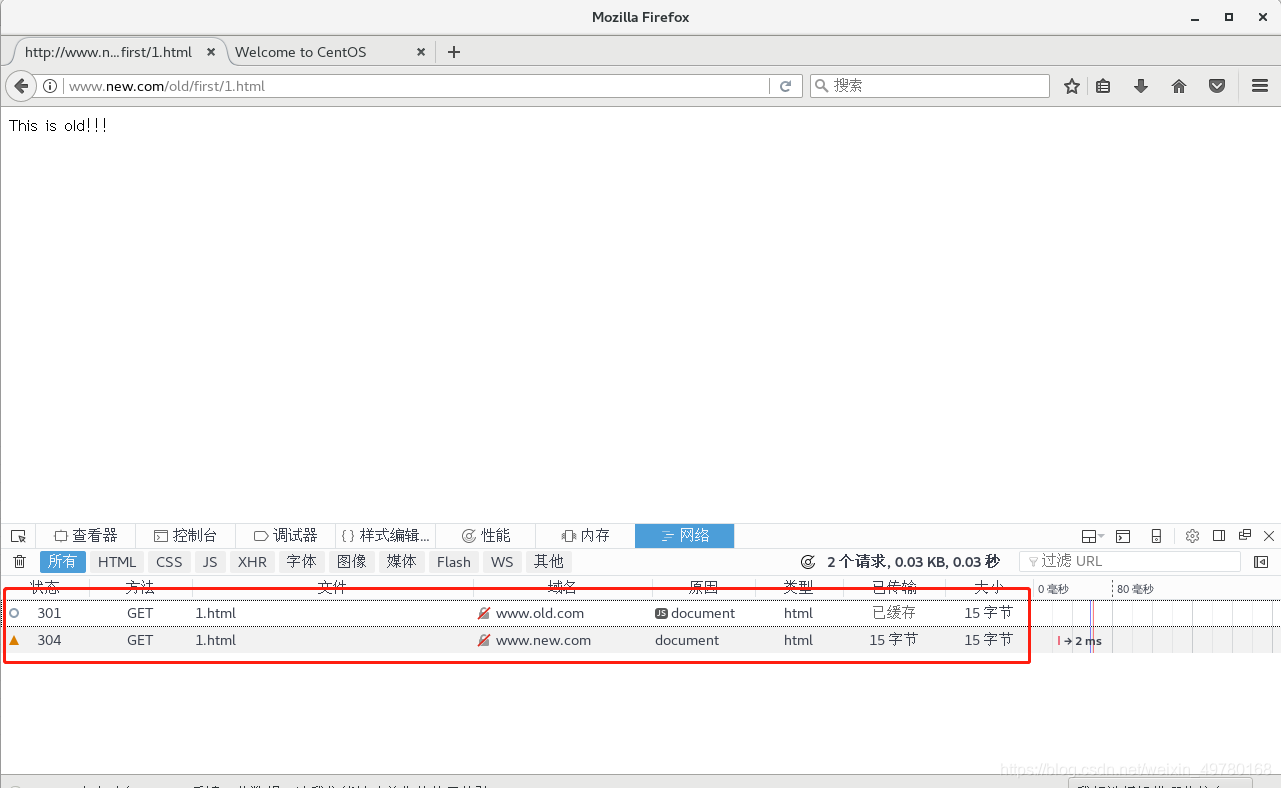Toggle the HTML request filter
This screenshot has width=1281, height=788.
coord(117,562)
